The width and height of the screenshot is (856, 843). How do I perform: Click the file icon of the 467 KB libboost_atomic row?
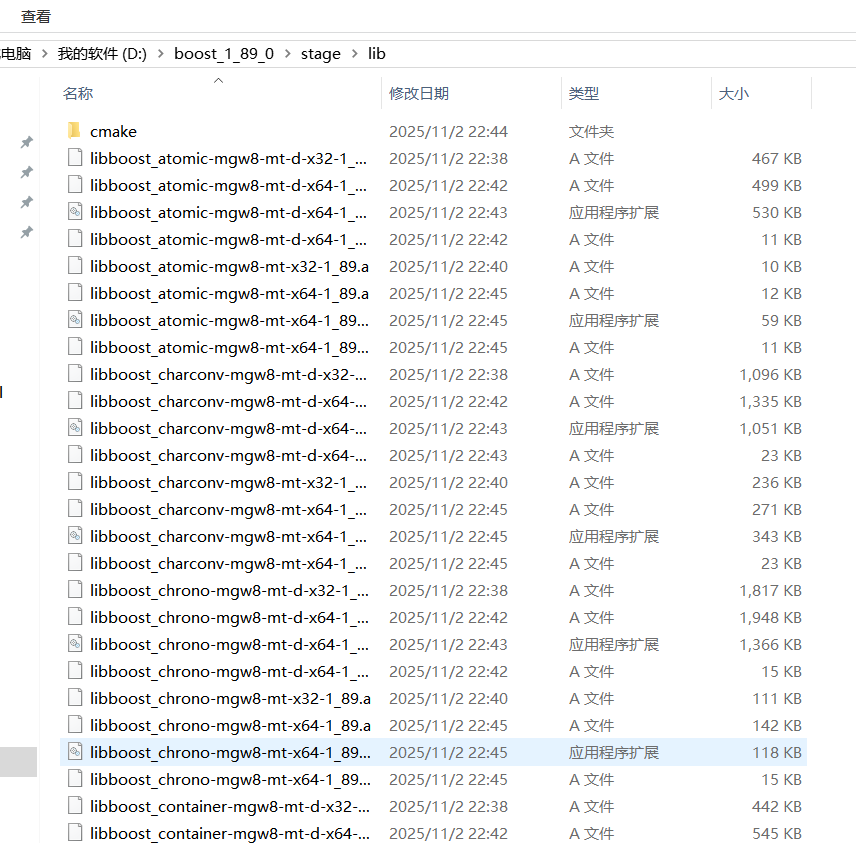click(x=75, y=158)
